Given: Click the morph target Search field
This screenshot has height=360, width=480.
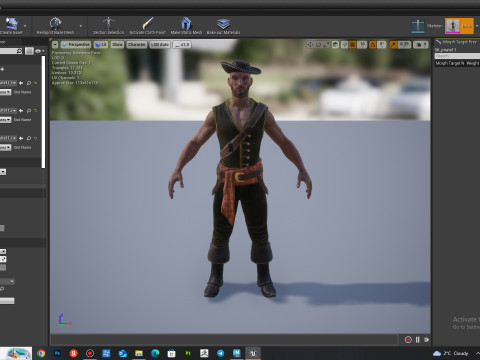Looking at the screenshot, I should [457, 56].
